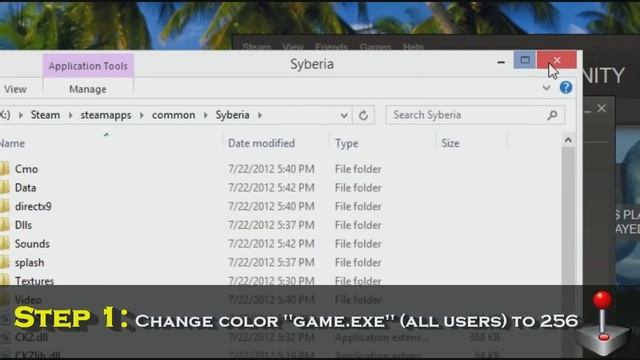
Task: Select the splash folder
Action: 29,263
